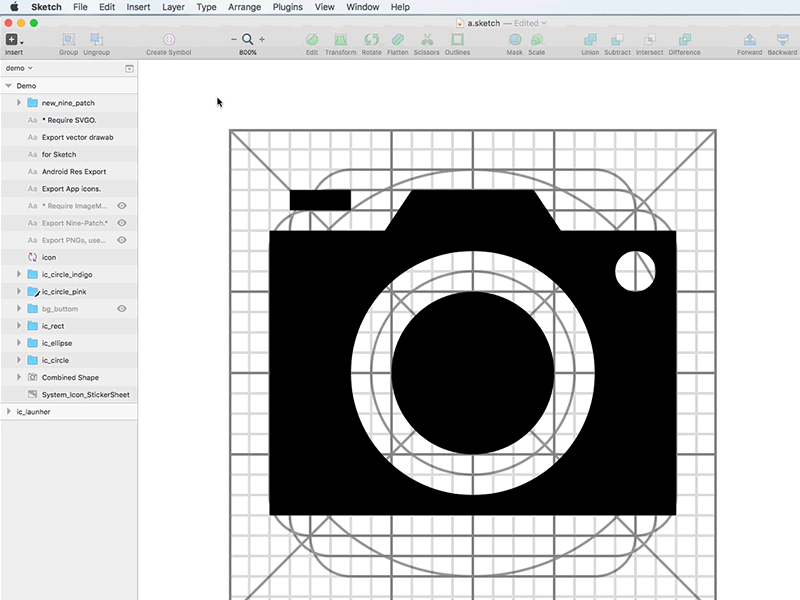
Task: Expand the ic_launher artboard
Action: 8,411
